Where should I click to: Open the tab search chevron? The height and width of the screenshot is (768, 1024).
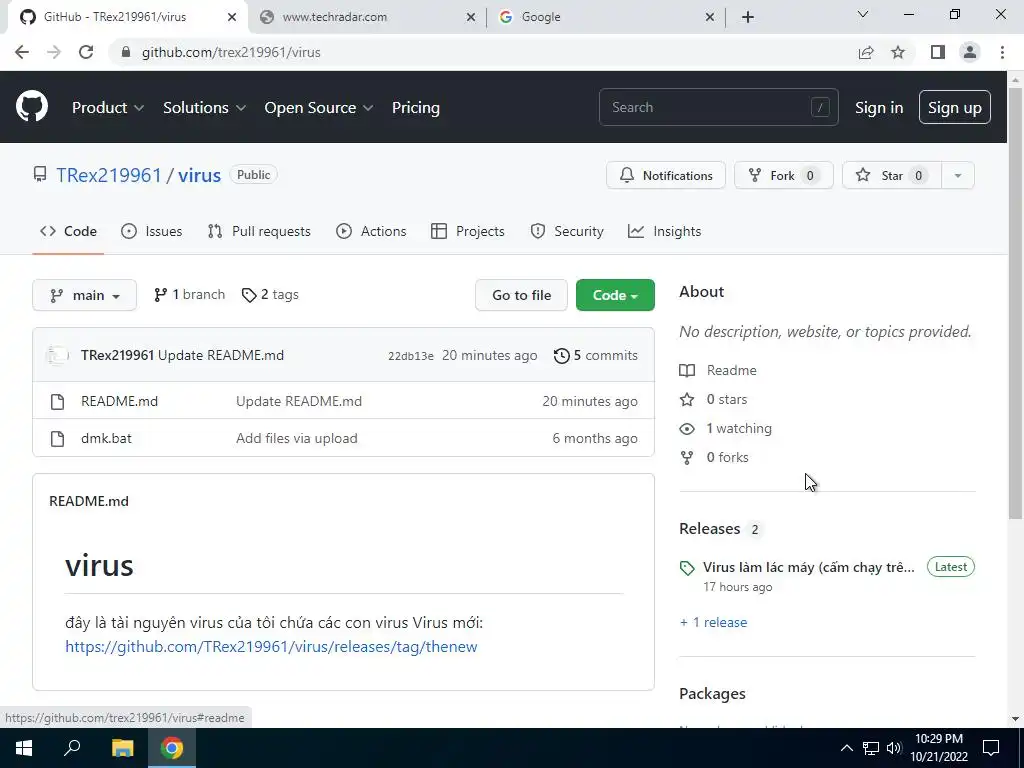(x=863, y=14)
